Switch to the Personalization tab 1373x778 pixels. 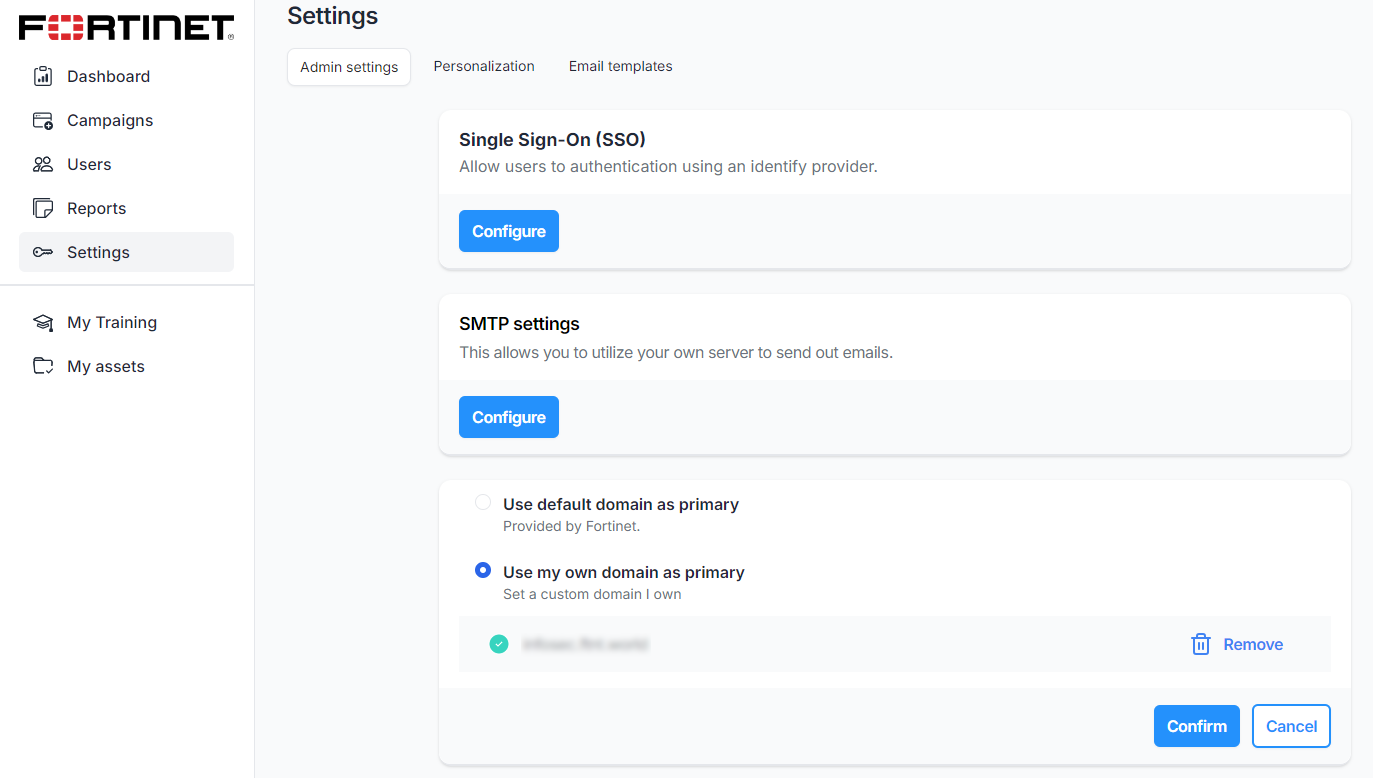[484, 66]
